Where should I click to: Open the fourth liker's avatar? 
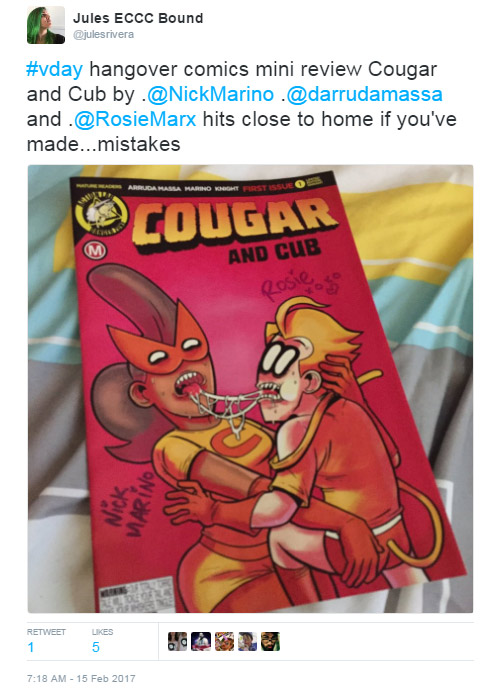point(247,641)
